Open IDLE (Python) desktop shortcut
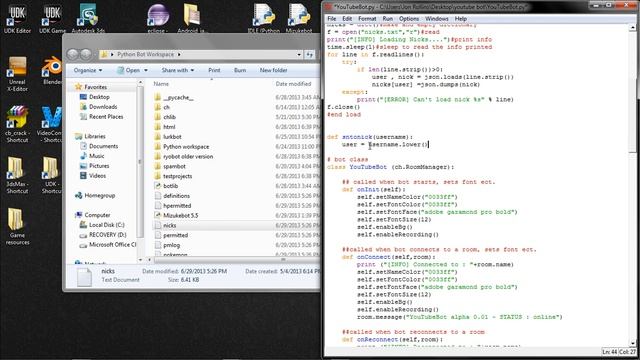 (264, 18)
